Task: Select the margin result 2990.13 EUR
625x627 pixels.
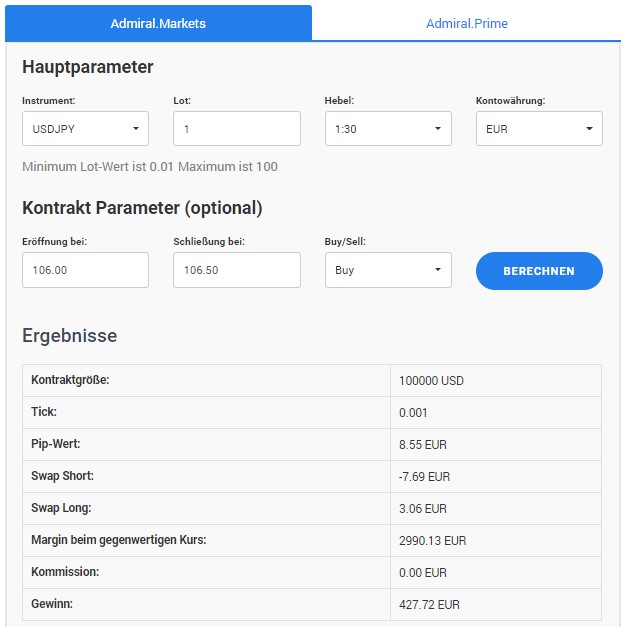Action: tap(432, 541)
